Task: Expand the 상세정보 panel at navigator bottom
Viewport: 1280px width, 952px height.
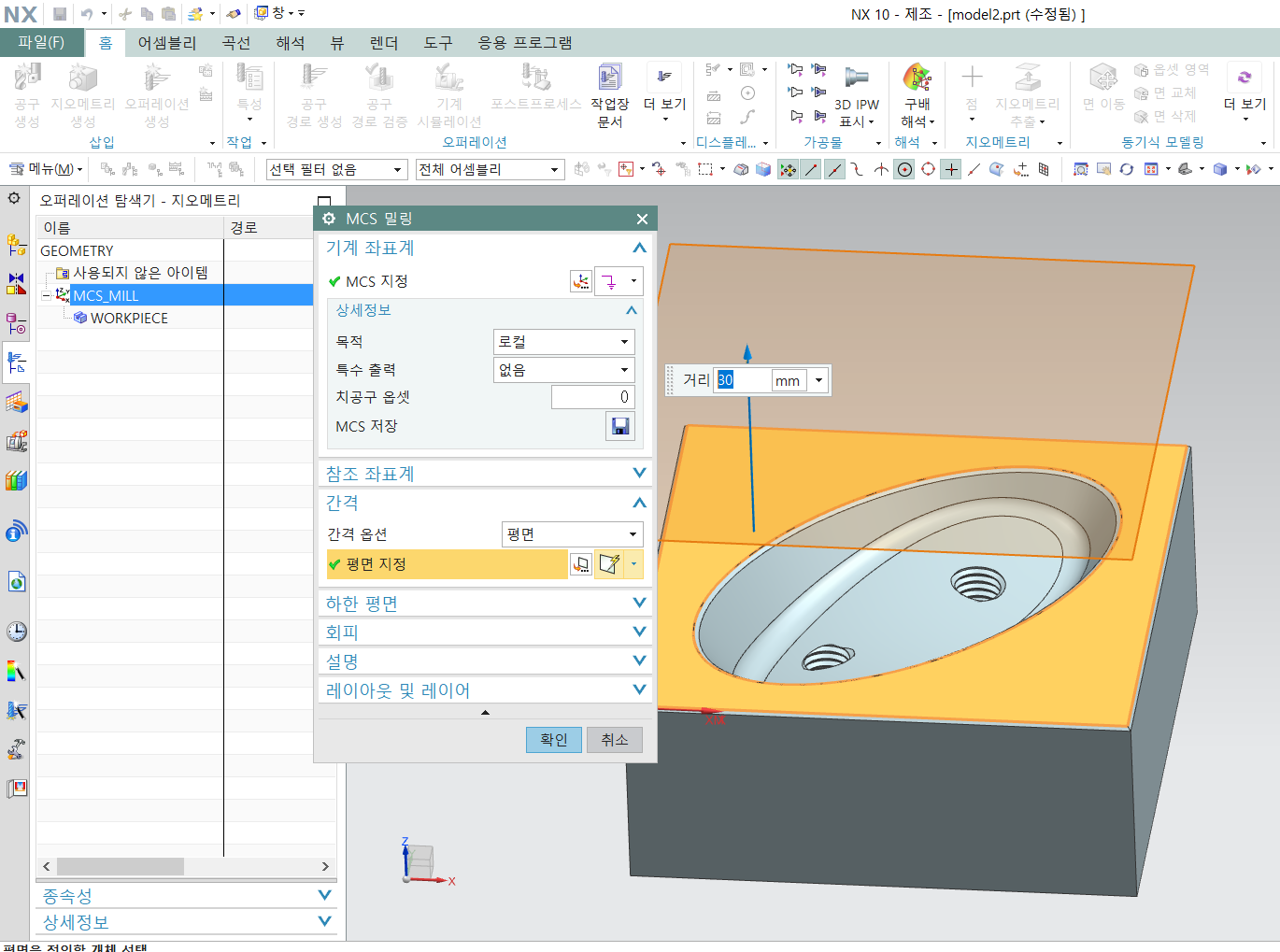Action: pos(186,922)
